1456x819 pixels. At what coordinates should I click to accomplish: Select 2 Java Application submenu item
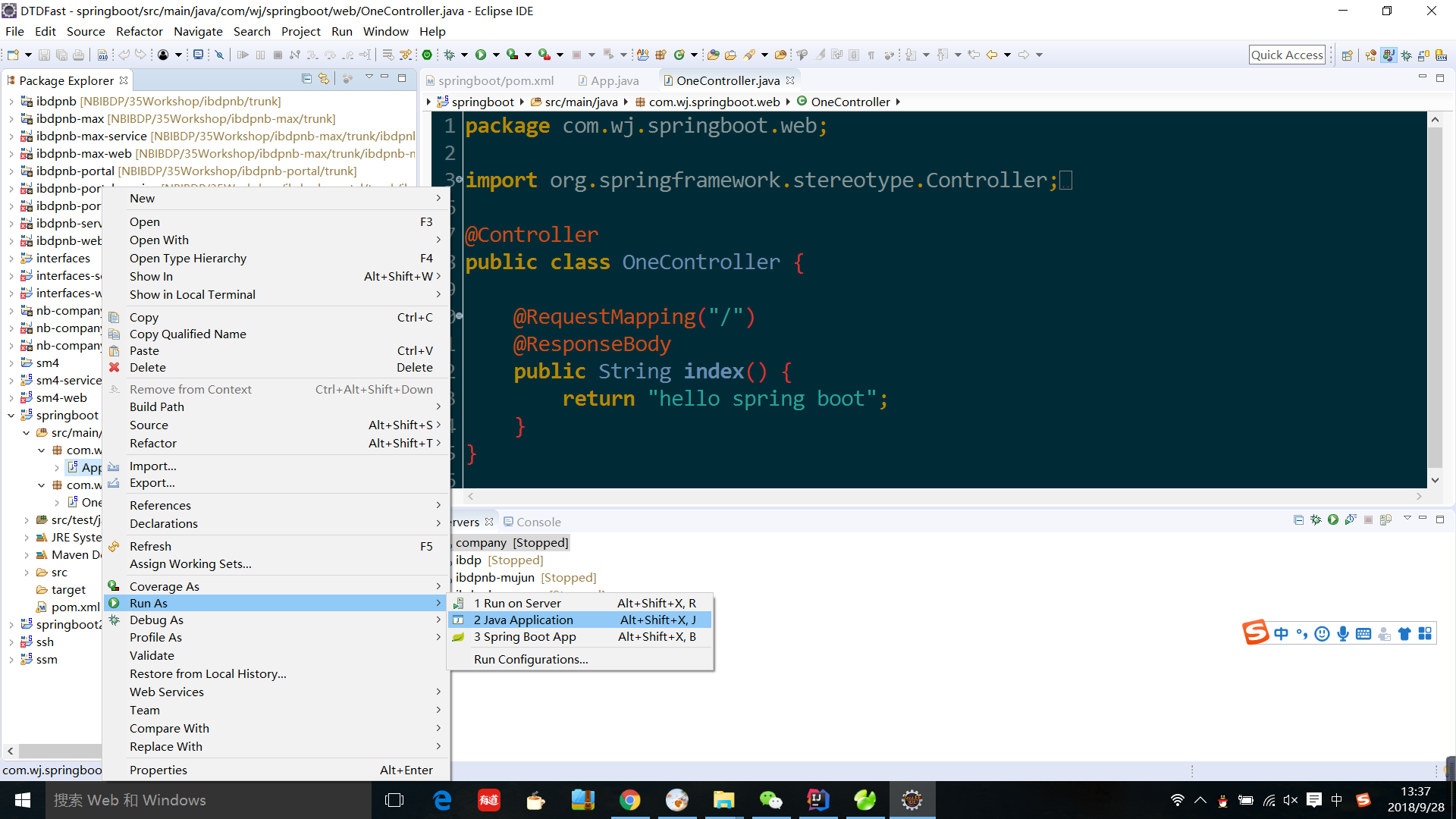tap(580, 620)
